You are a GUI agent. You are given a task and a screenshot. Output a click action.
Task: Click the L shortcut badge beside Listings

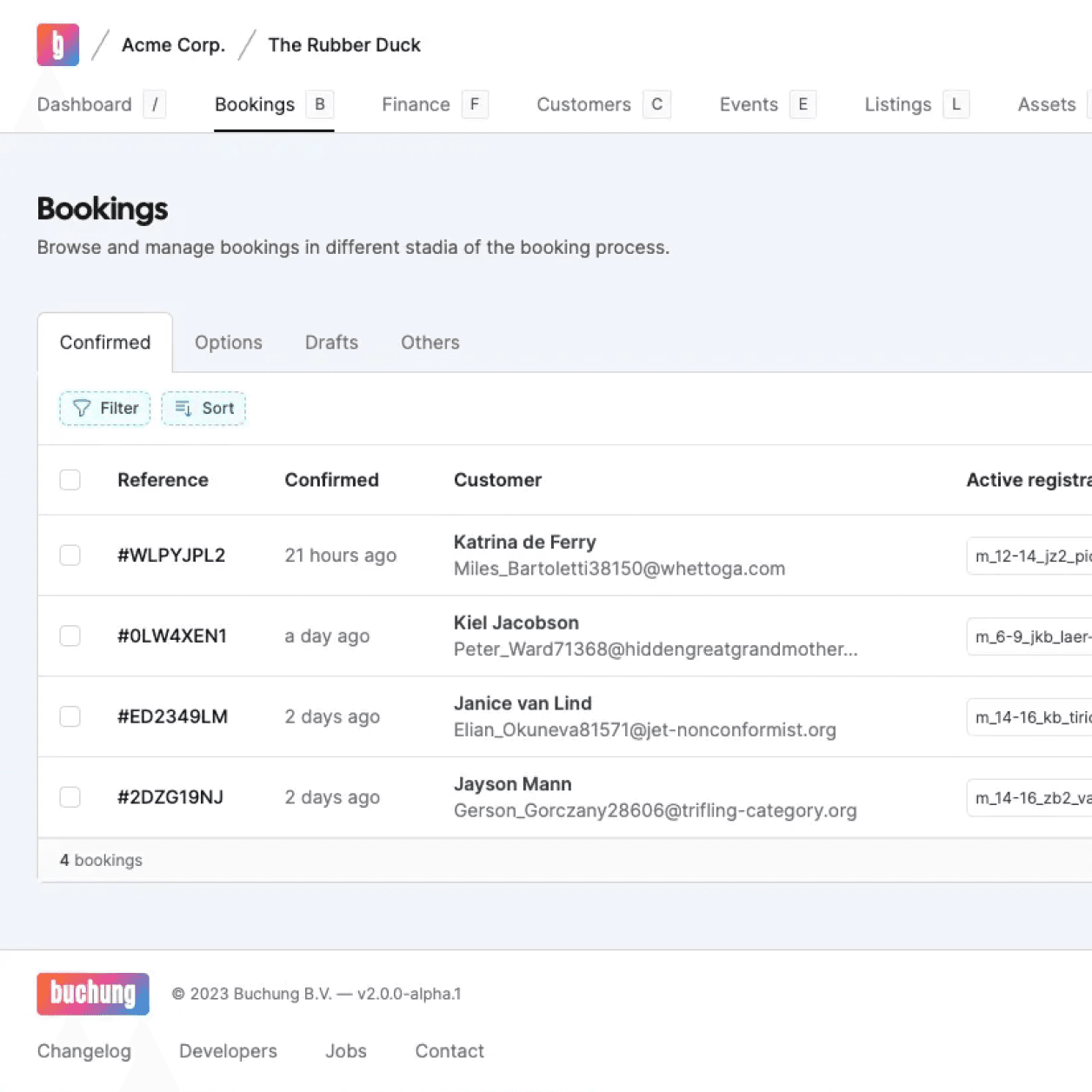[955, 104]
